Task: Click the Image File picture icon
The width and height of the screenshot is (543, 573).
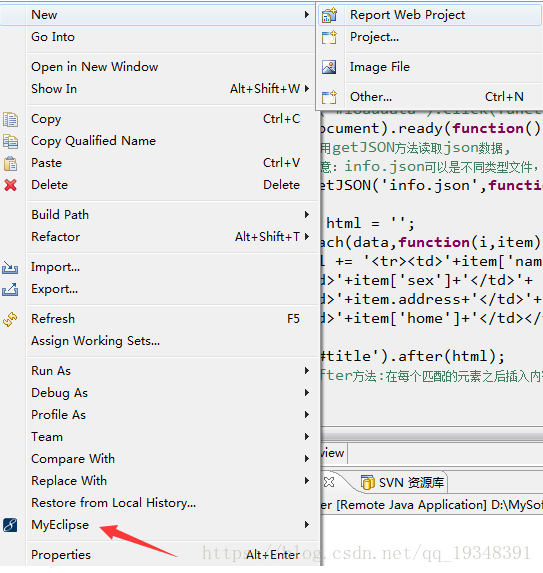Action: click(x=329, y=67)
